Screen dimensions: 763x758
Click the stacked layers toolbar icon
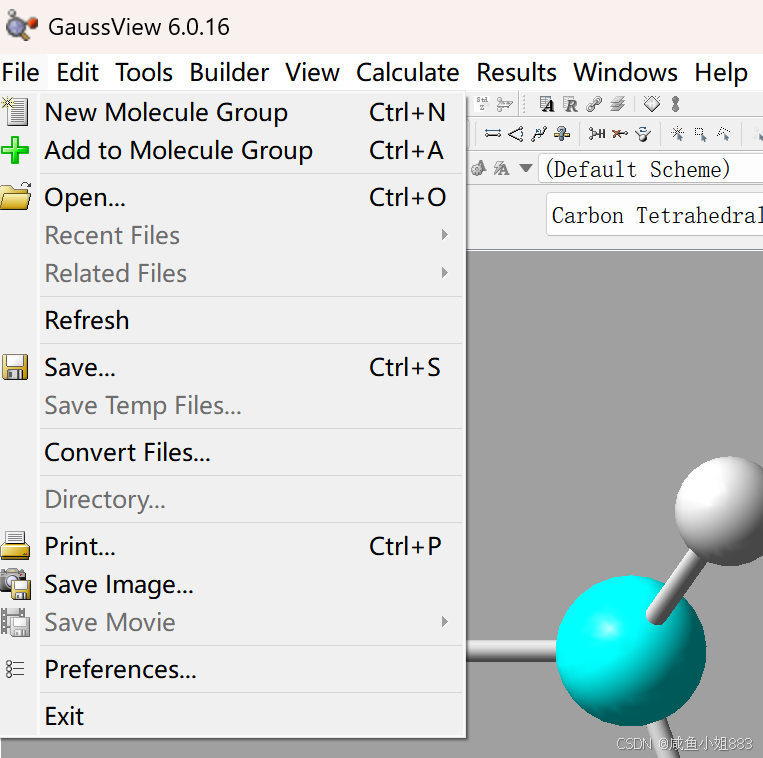tap(618, 104)
